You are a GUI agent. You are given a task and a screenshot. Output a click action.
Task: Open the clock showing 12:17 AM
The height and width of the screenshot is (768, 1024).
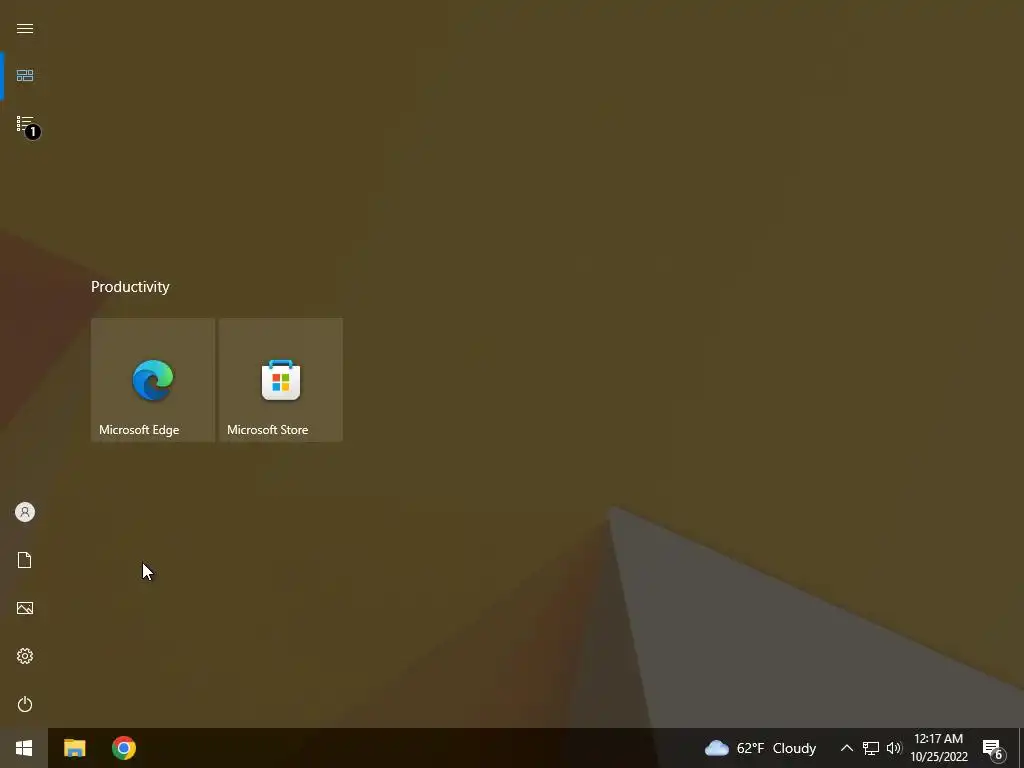point(939,748)
